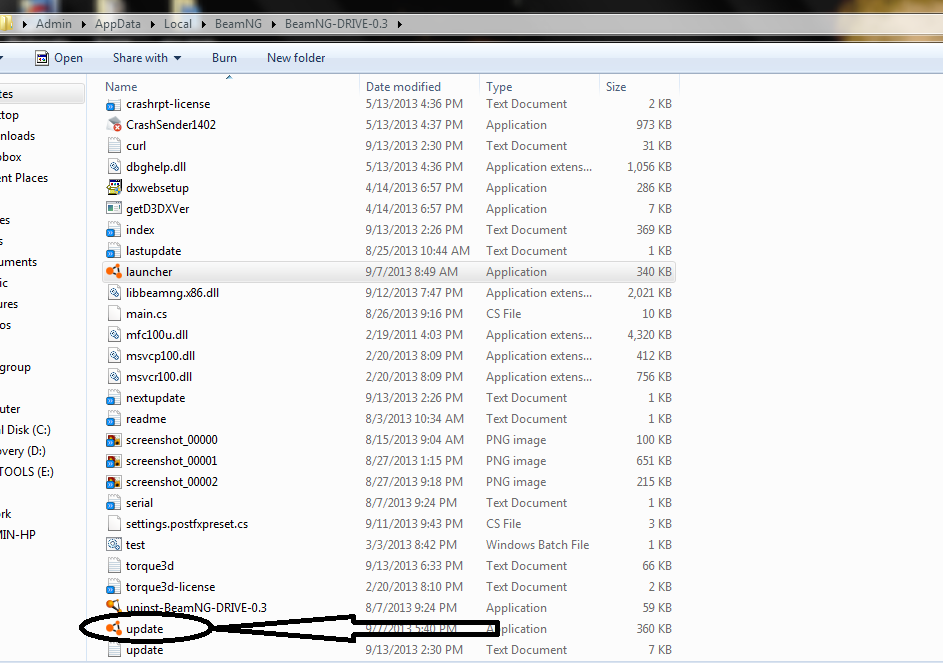Click the settings.postfxpreset.cs file icon

coord(114,524)
